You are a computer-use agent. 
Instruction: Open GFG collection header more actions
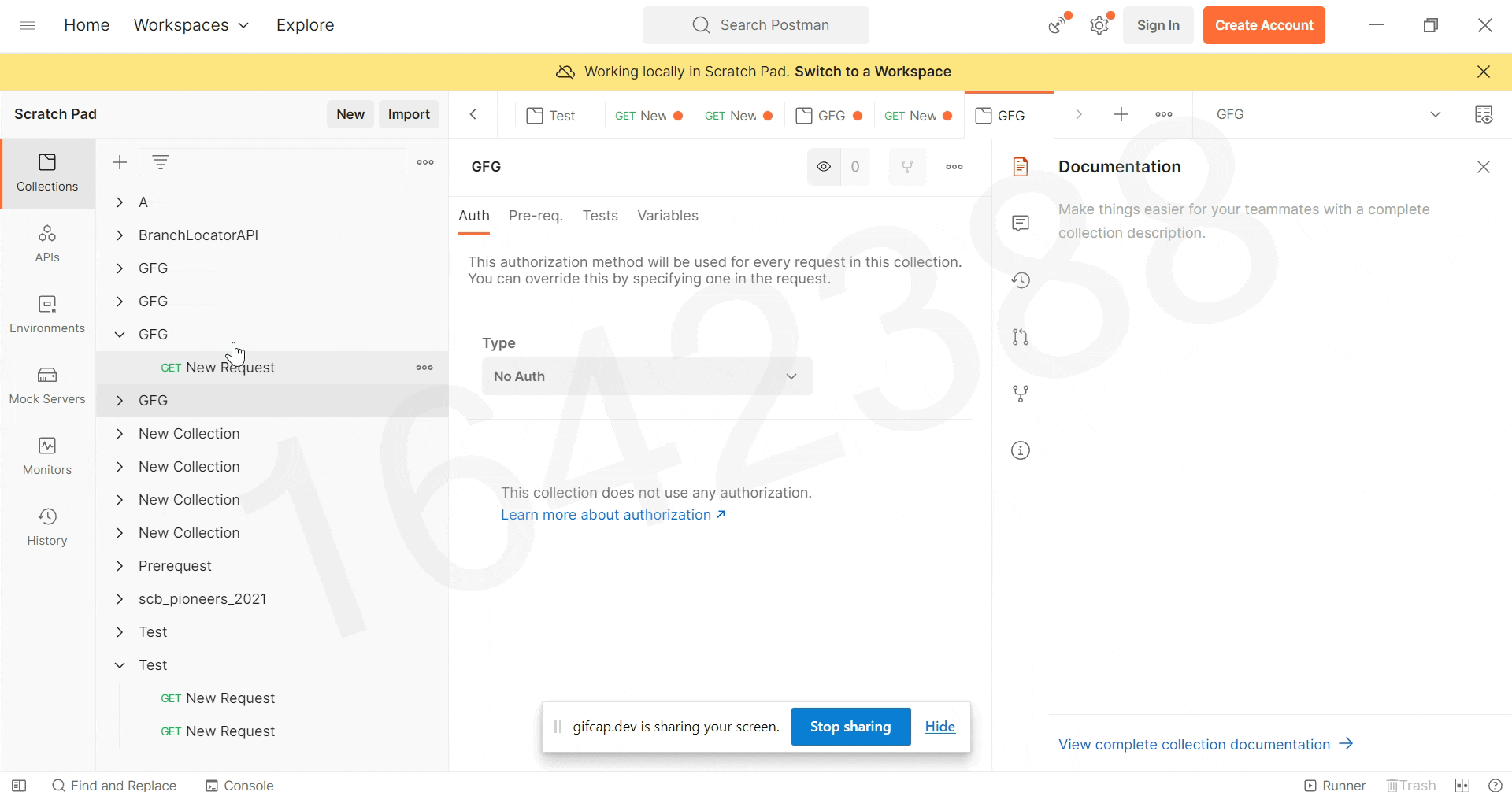click(x=954, y=167)
